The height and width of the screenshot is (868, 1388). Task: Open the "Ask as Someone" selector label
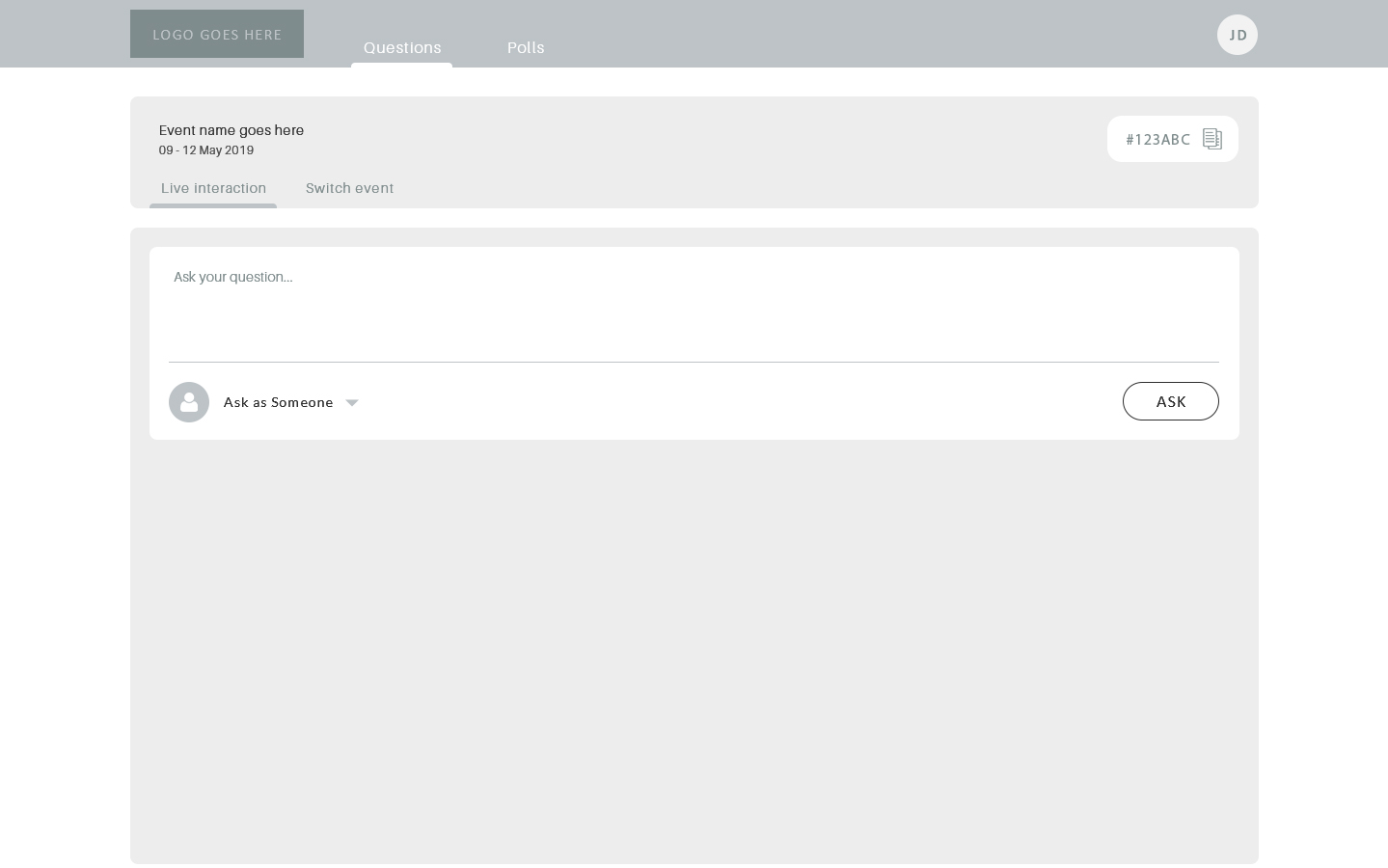tap(278, 402)
